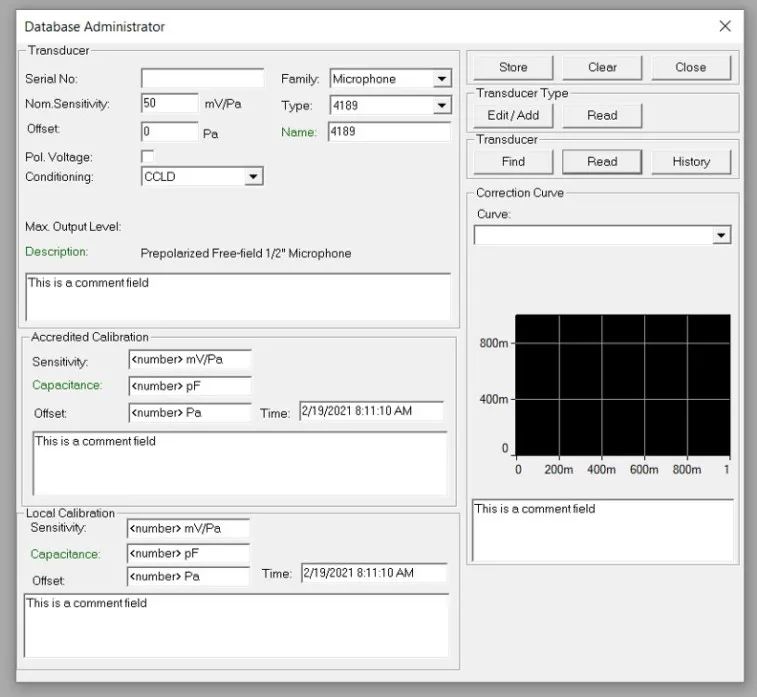Click Capacitance label in Accredited Calibration
Image resolution: width=757 pixels, height=697 pixels.
(67, 385)
